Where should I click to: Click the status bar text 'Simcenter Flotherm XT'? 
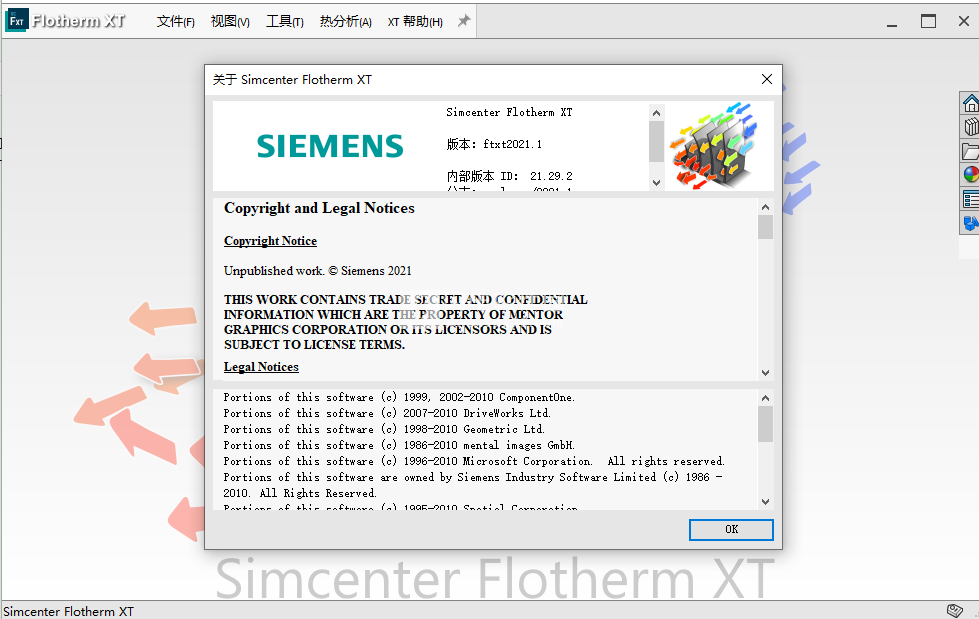point(69,612)
